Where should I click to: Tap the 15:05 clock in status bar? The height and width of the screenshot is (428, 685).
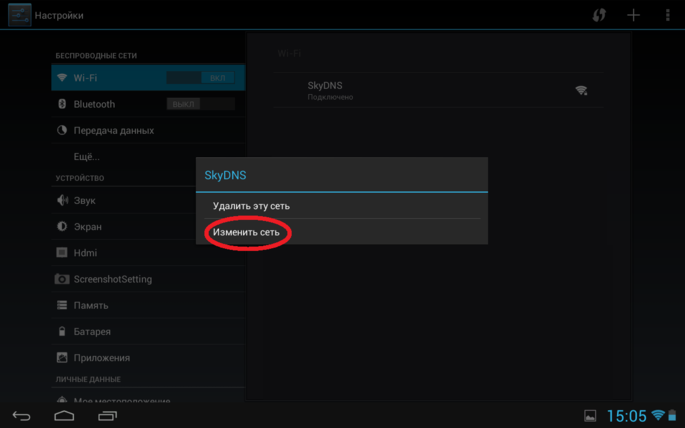tap(626, 416)
